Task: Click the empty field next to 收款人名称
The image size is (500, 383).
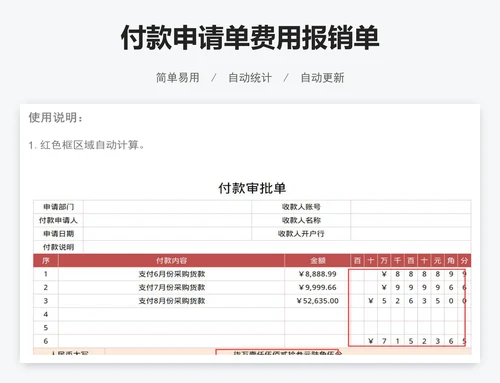Action: tap(411, 220)
